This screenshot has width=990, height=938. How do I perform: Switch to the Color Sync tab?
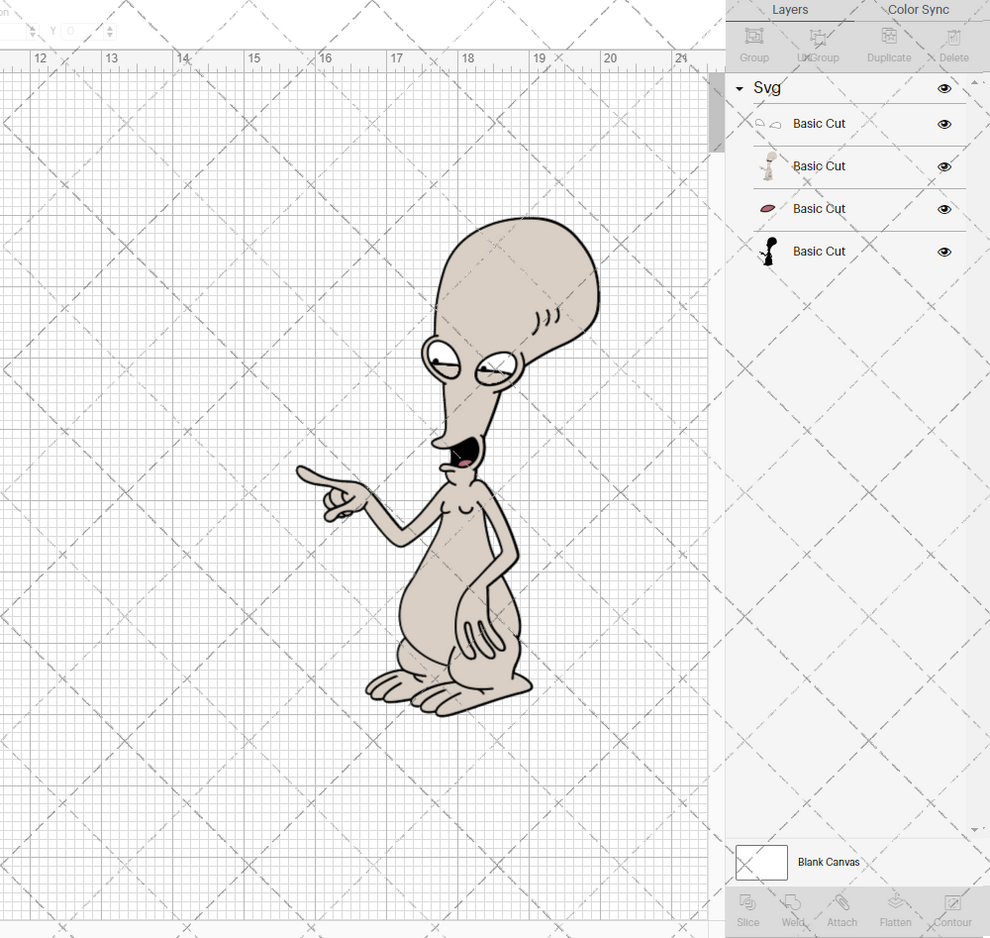point(917,10)
